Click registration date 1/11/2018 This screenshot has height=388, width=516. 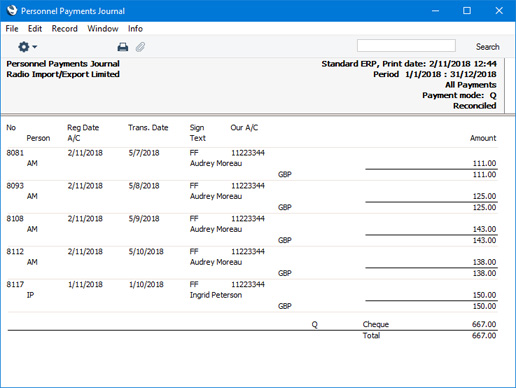click(x=85, y=284)
